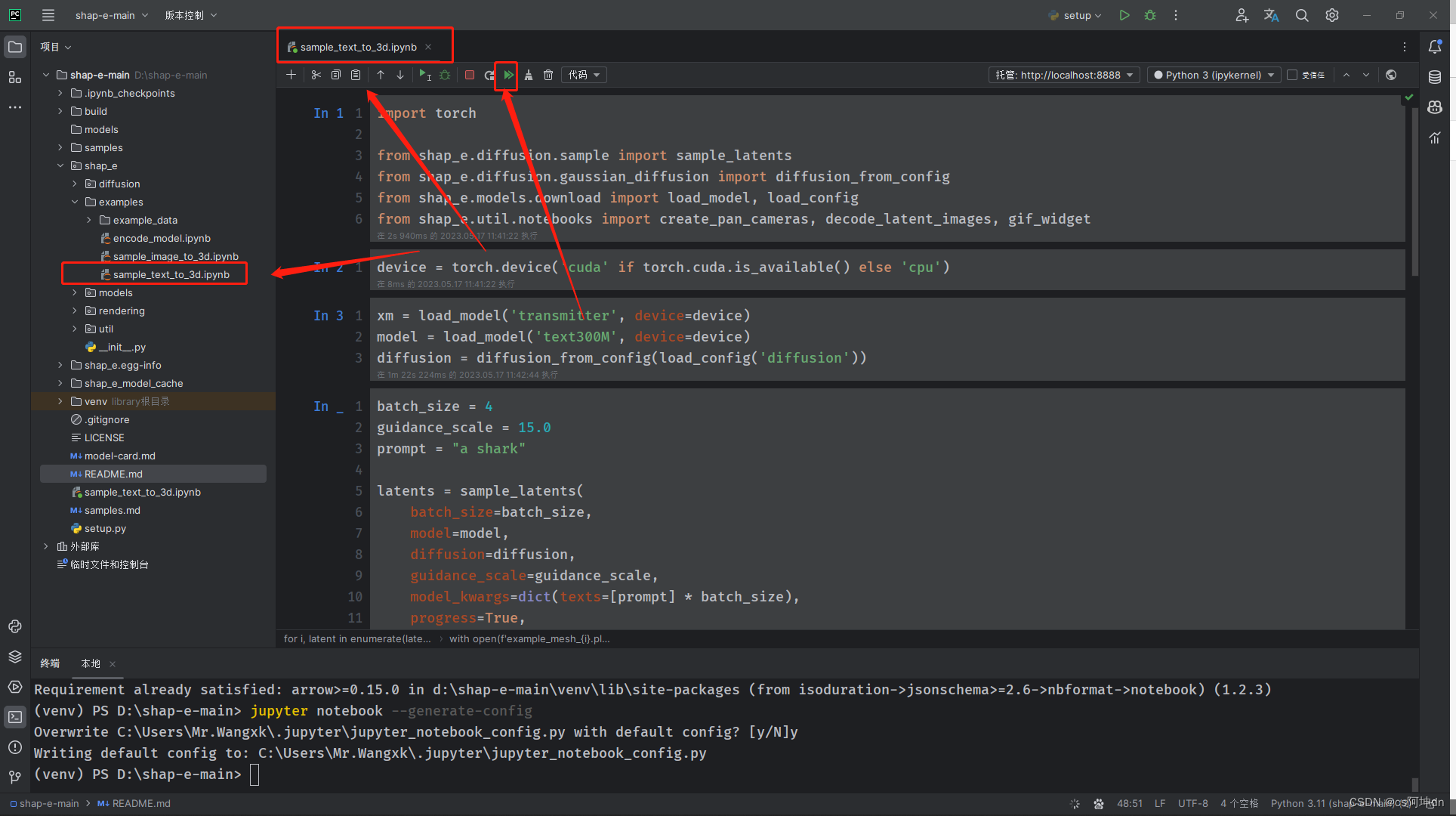Select the kernel dropdown Python 3 ipykernel
Viewport: 1456px width, 816px height.
1215,74
